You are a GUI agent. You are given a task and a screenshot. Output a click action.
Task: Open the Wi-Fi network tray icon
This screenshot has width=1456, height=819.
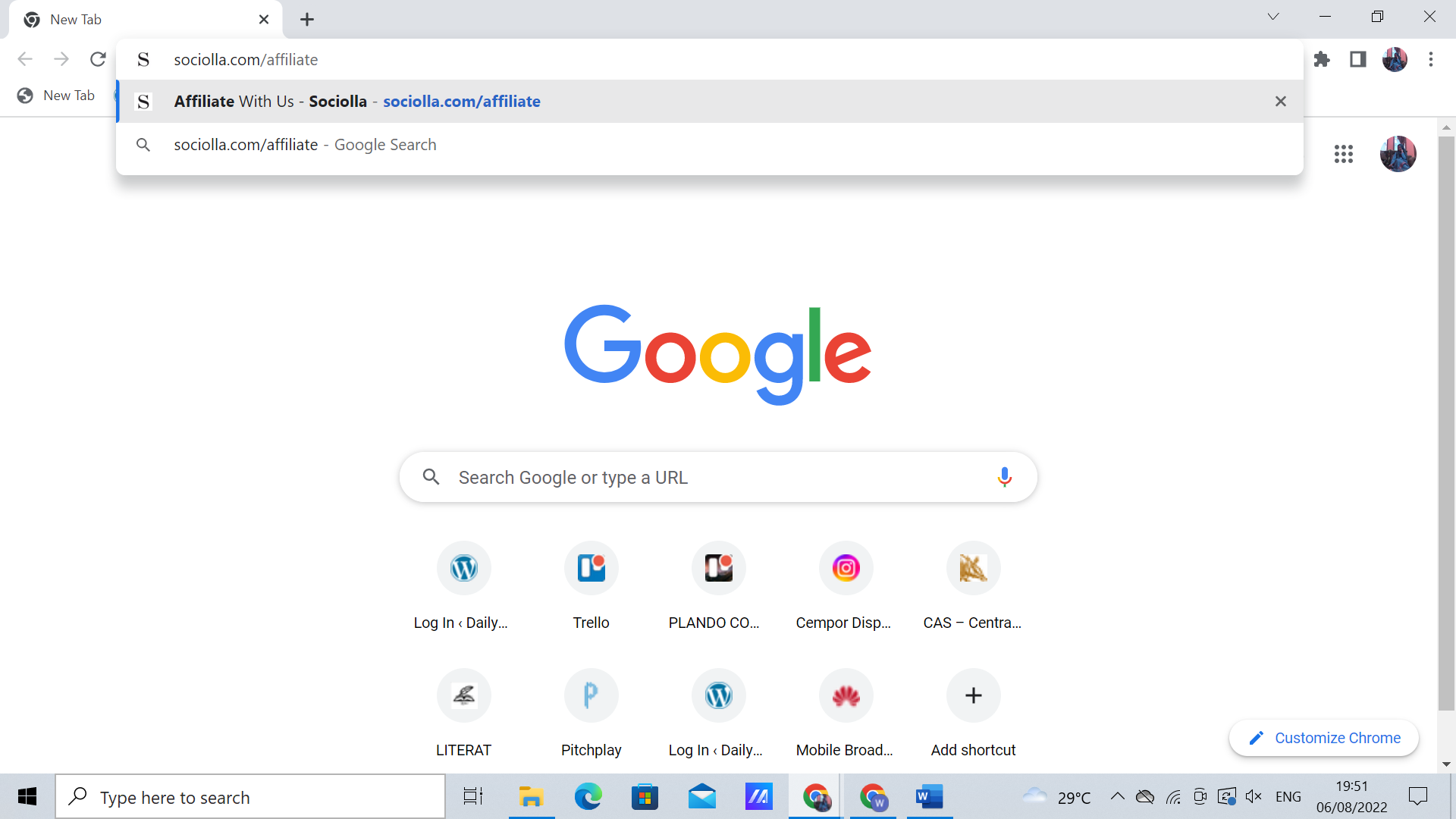1173,796
